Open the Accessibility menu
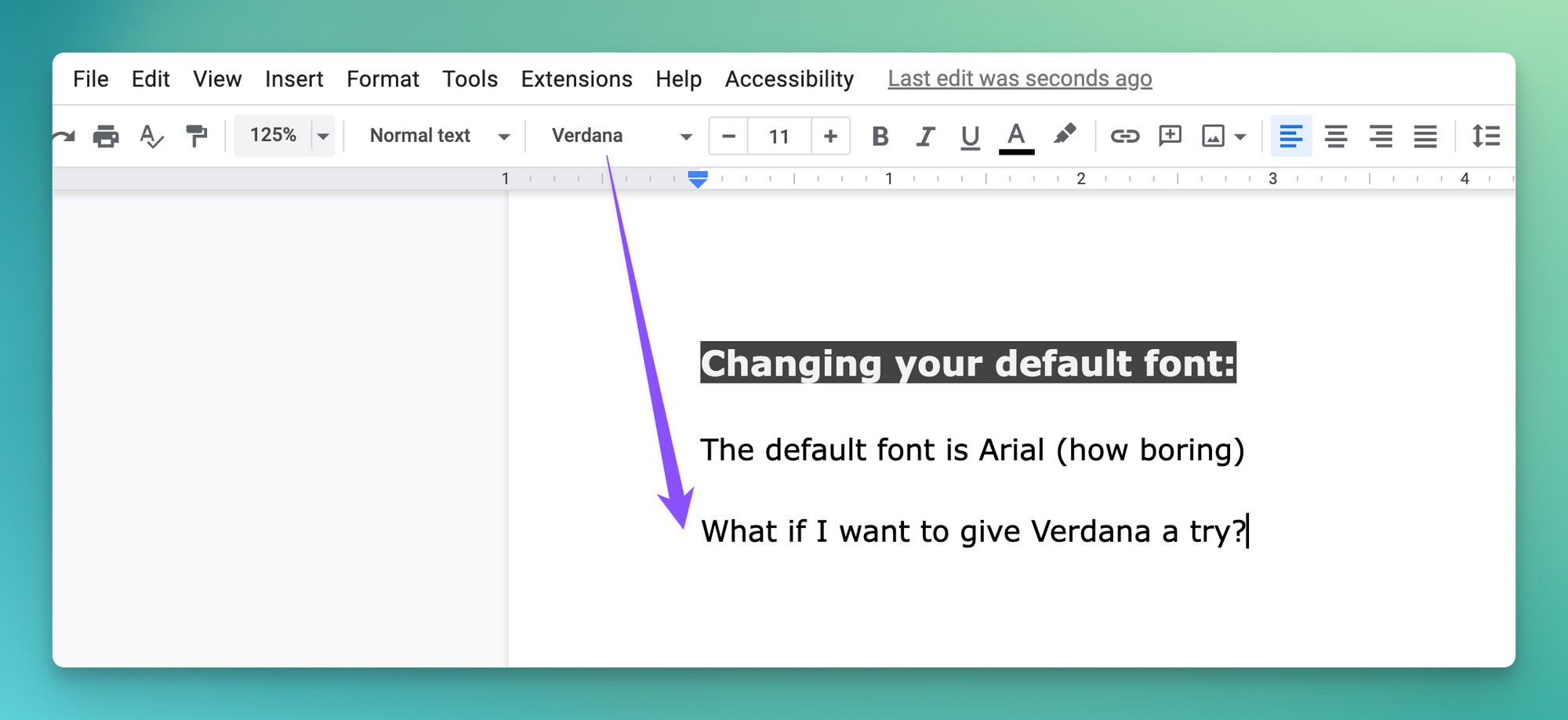 click(x=789, y=79)
